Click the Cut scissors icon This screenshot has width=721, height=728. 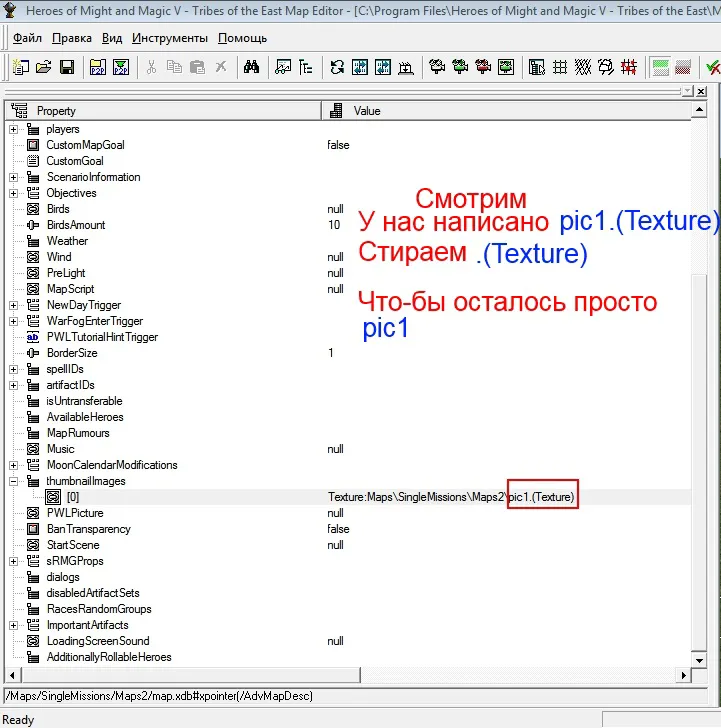pyautogui.click(x=151, y=68)
